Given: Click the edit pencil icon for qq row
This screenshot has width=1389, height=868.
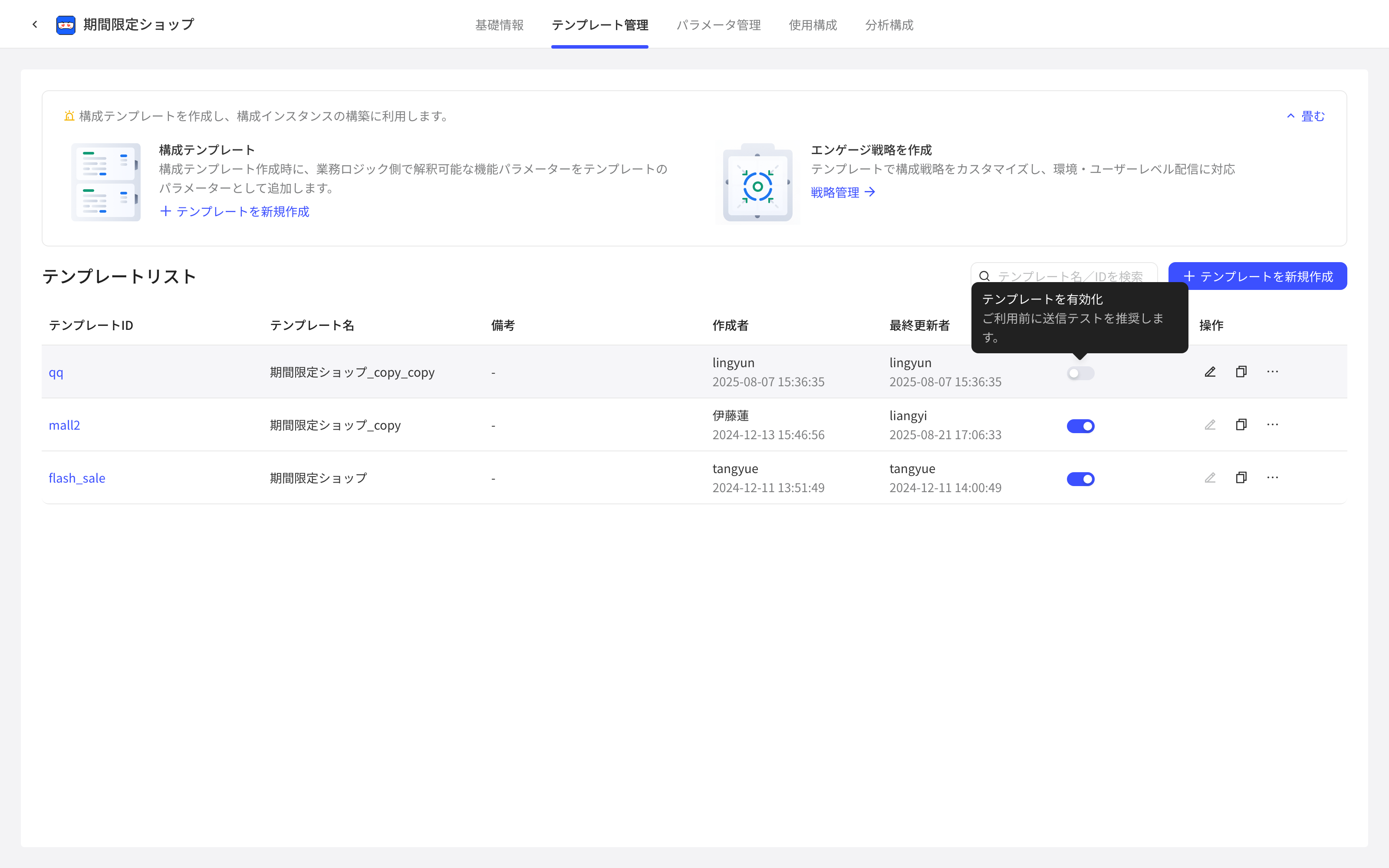Looking at the screenshot, I should click(1210, 372).
